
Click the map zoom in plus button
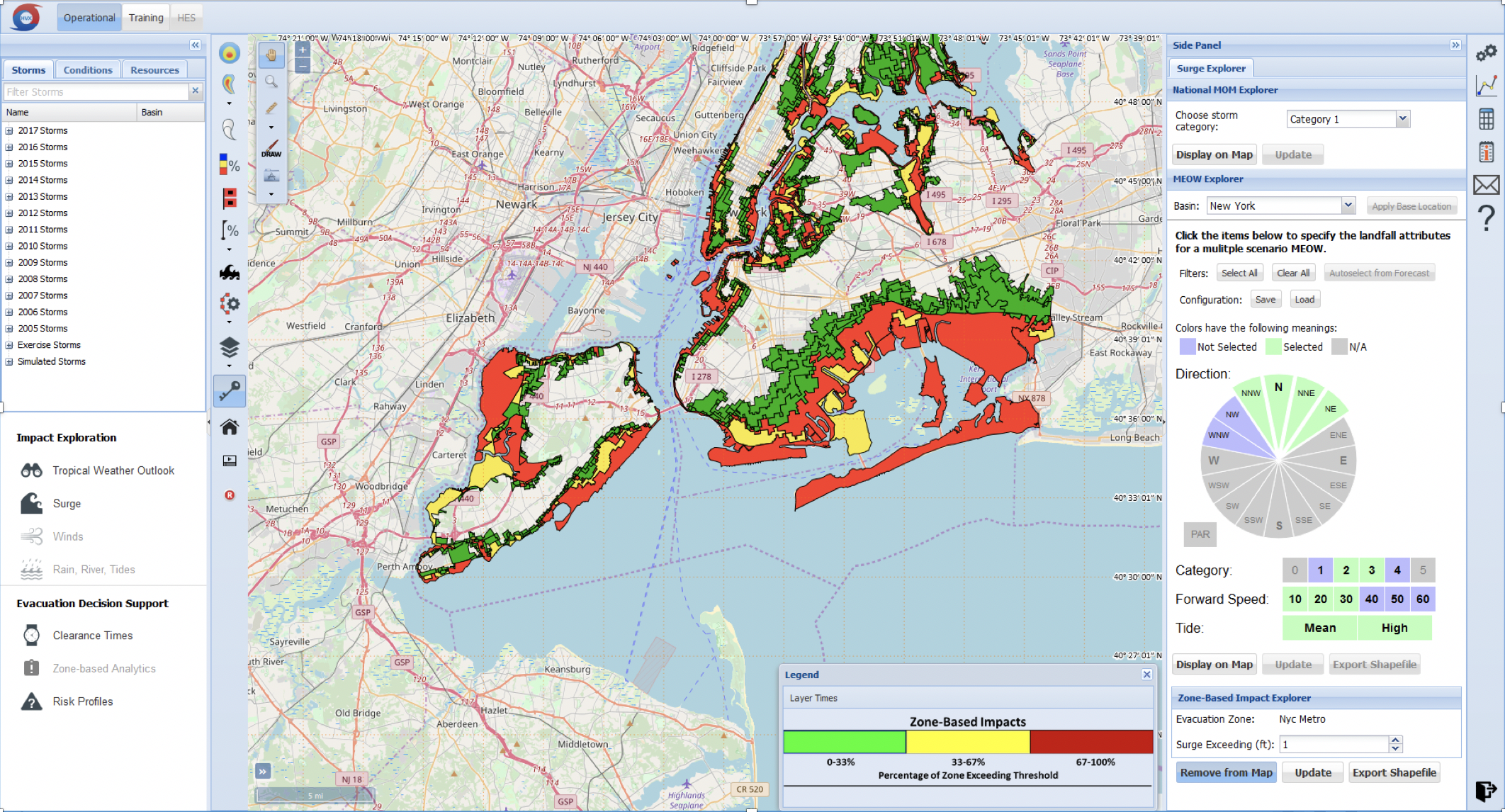303,50
